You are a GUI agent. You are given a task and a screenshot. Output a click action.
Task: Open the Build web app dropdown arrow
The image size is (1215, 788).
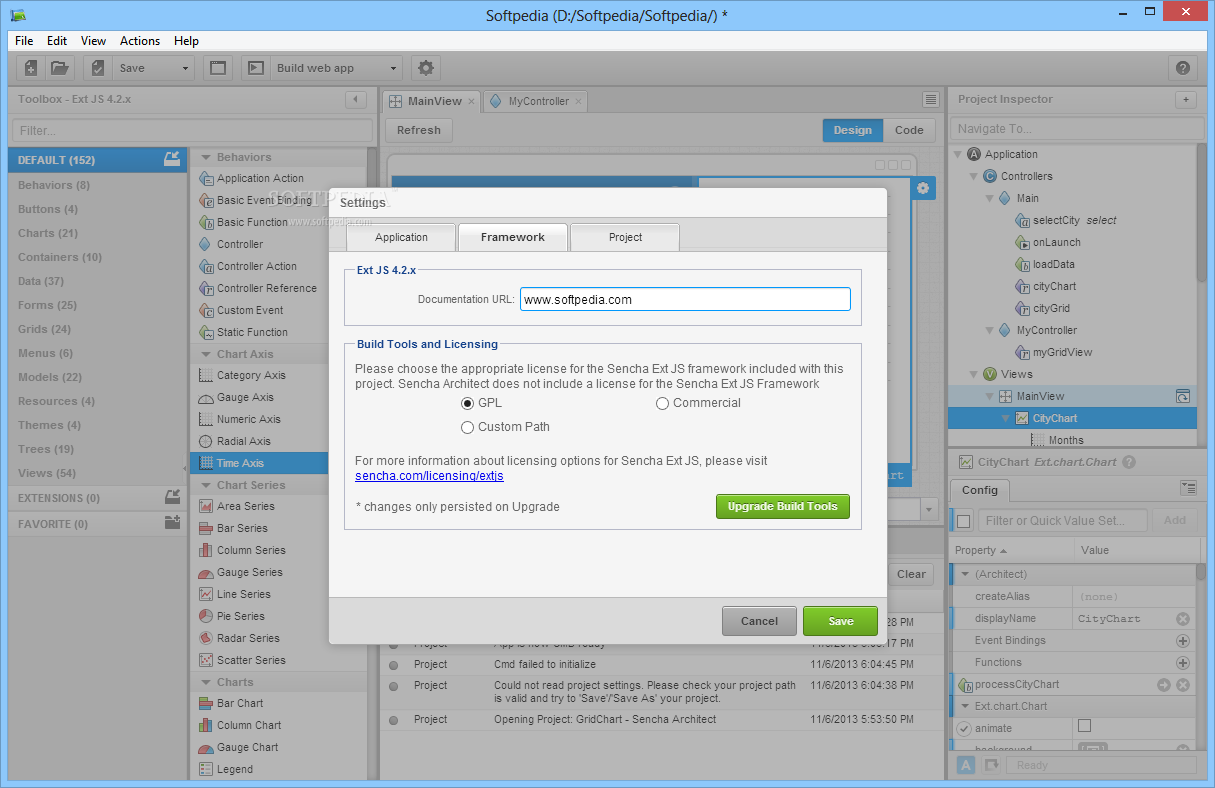pyautogui.click(x=393, y=68)
